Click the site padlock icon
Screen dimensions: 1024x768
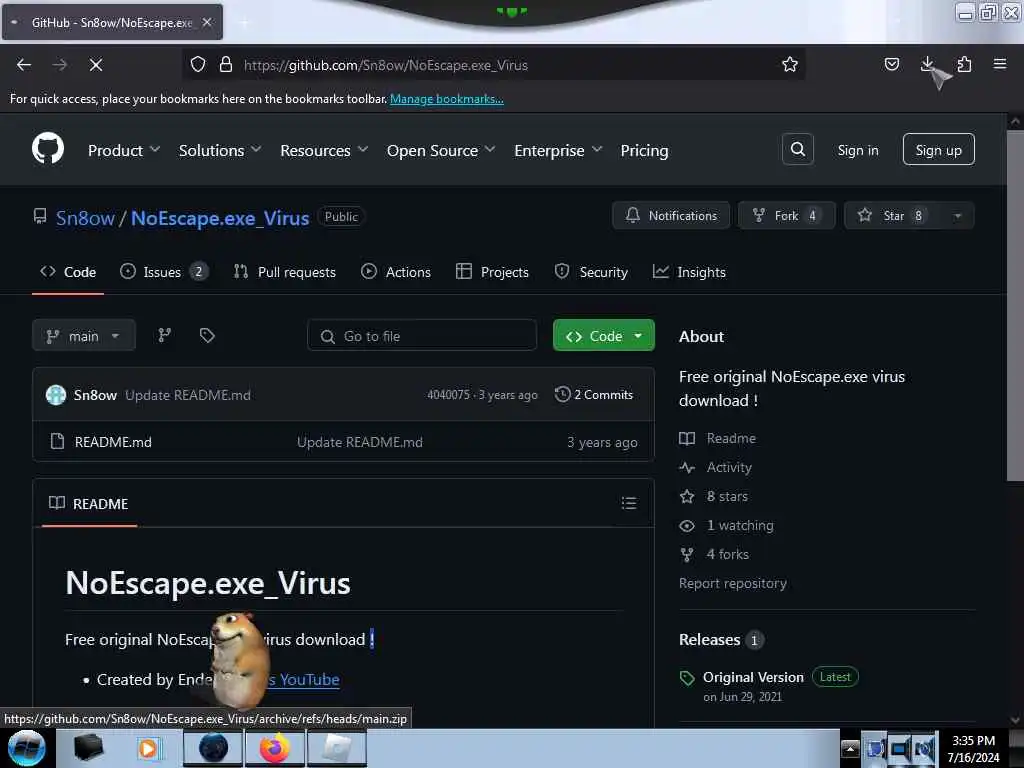point(226,64)
